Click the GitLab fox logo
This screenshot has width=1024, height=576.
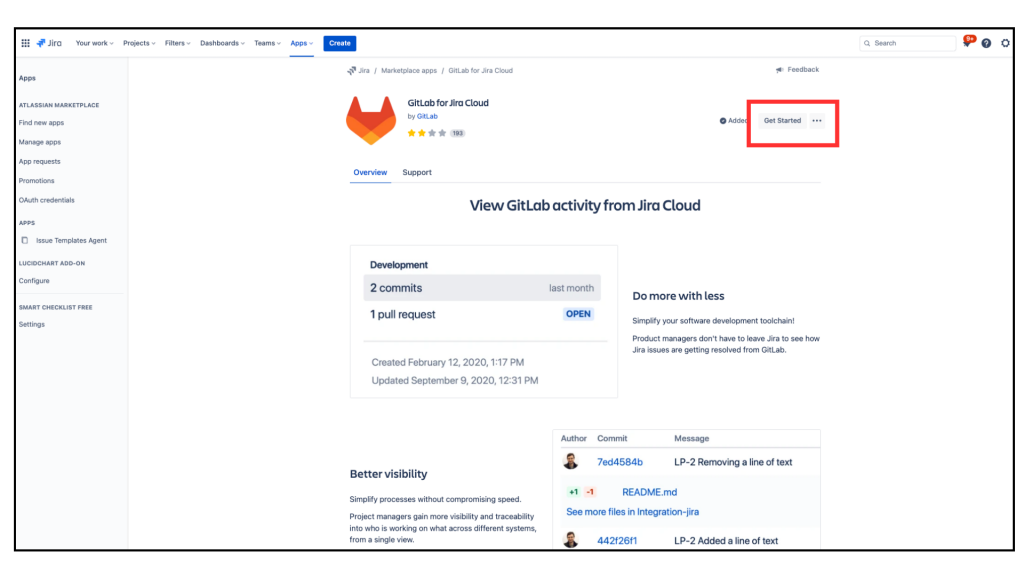pos(371,120)
